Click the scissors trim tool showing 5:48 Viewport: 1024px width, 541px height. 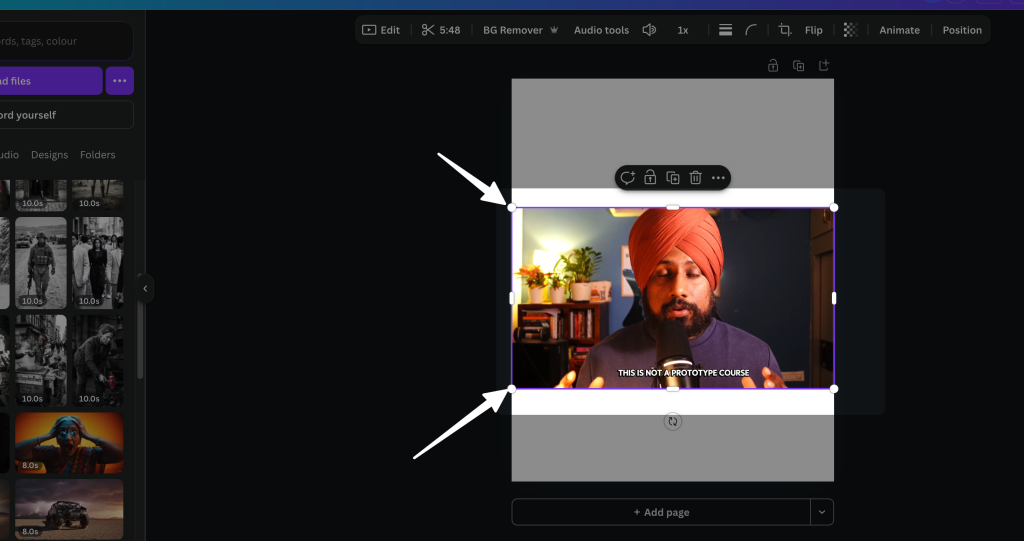tap(441, 30)
